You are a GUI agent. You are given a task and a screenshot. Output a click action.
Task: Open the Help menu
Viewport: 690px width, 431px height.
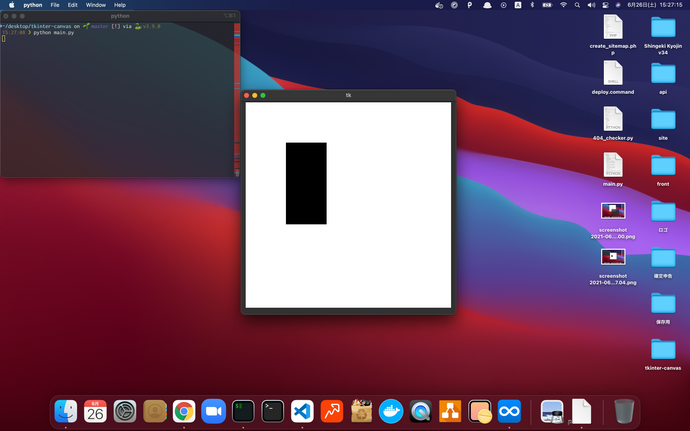[120, 5]
